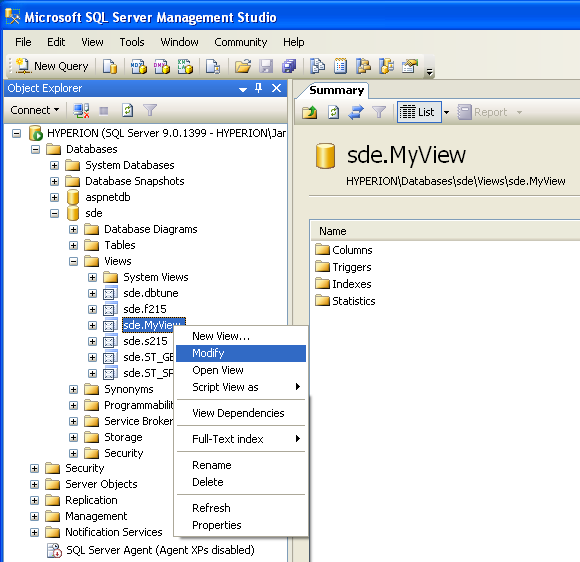The height and width of the screenshot is (562, 580).
Task: Click the Template Explorer toolbar icon
Action: [387, 66]
